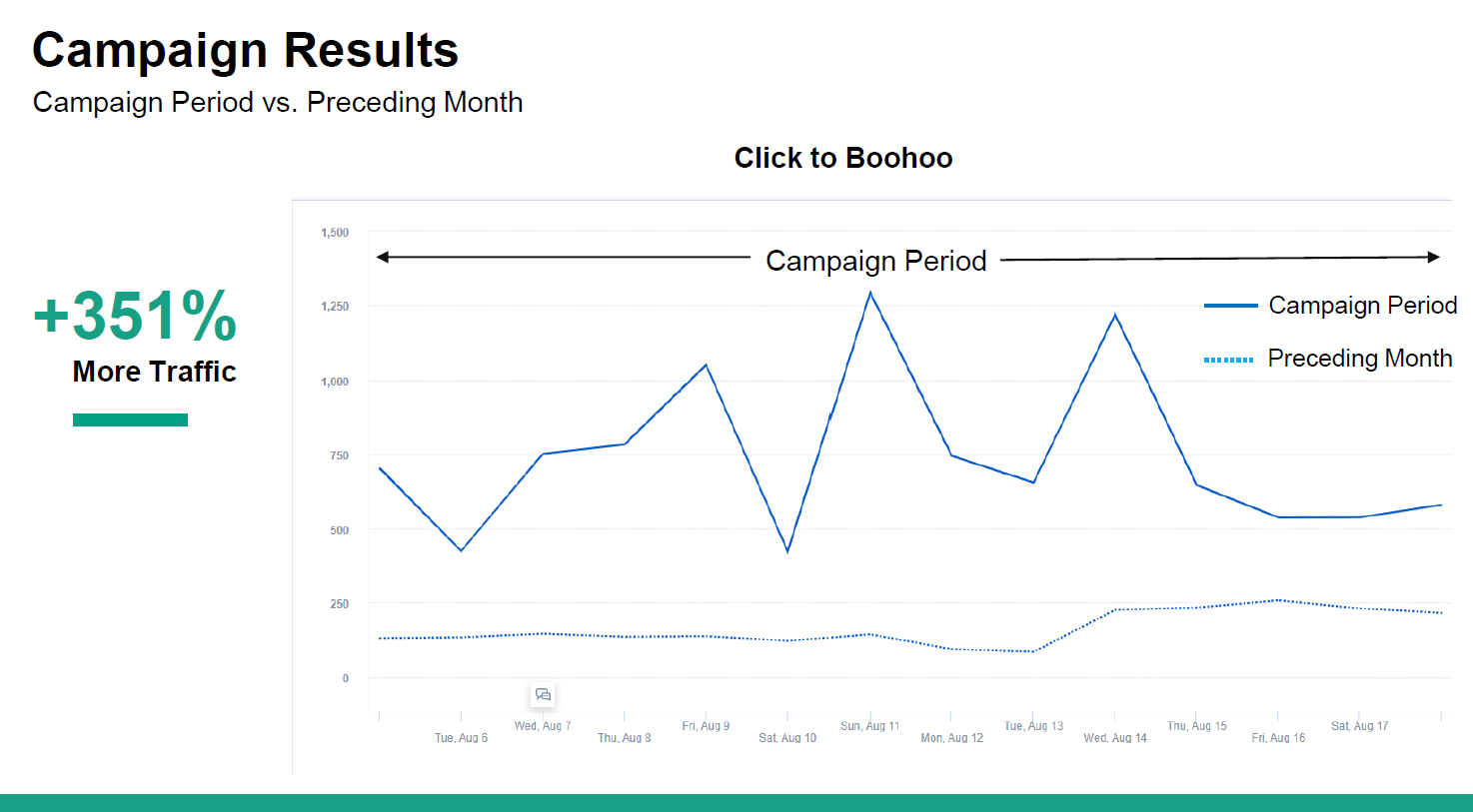Click the Sun, Aug 11 peak data point
Image resolution: width=1473 pixels, height=812 pixels.
pyautogui.click(x=870, y=293)
